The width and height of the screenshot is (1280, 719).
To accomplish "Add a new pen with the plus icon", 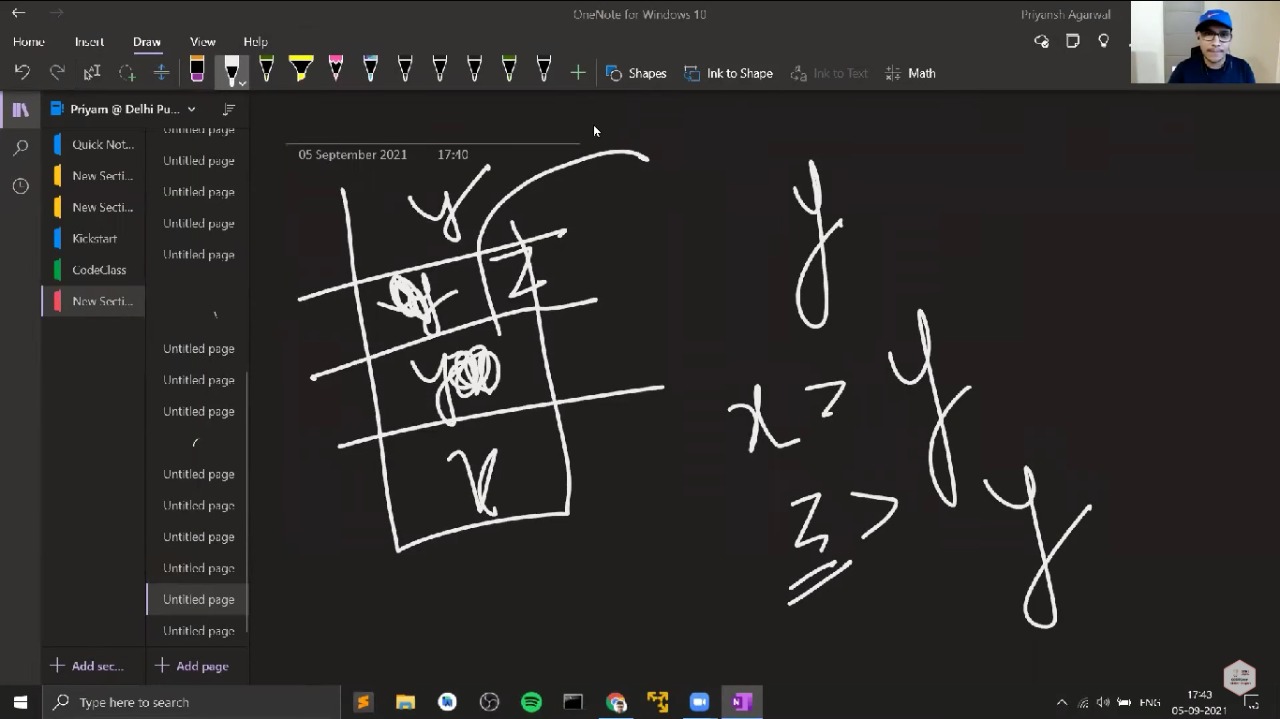I will click(578, 72).
